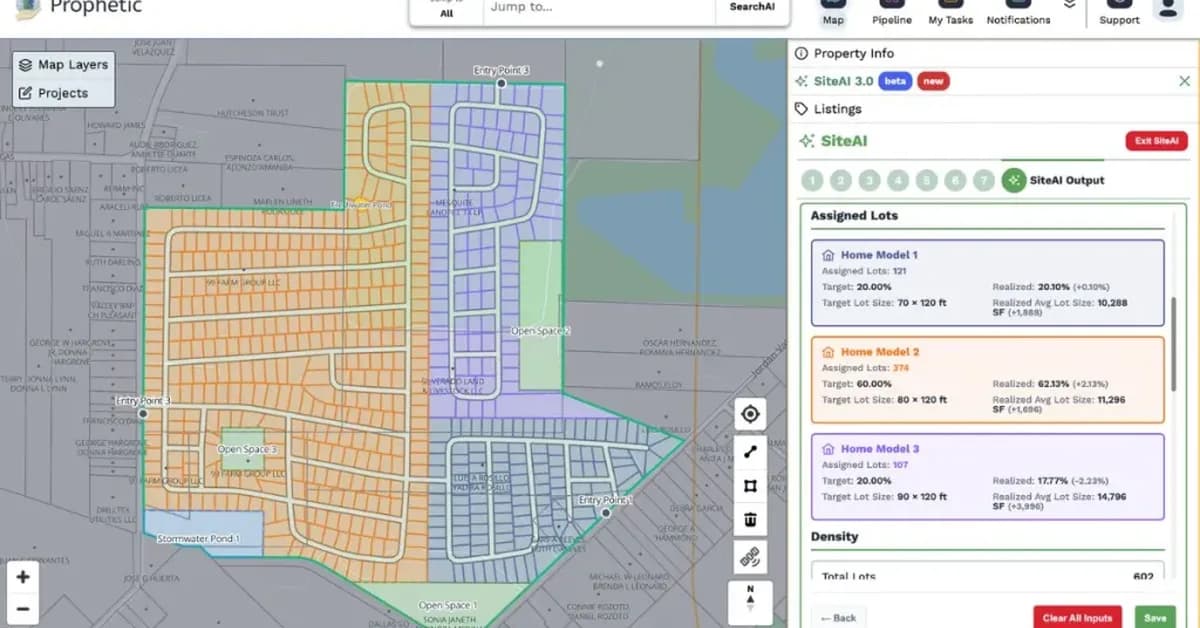1200x628 pixels.
Task: Select the polygon shape drawing tool
Action: pyautogui.click(x=750, y=486)
